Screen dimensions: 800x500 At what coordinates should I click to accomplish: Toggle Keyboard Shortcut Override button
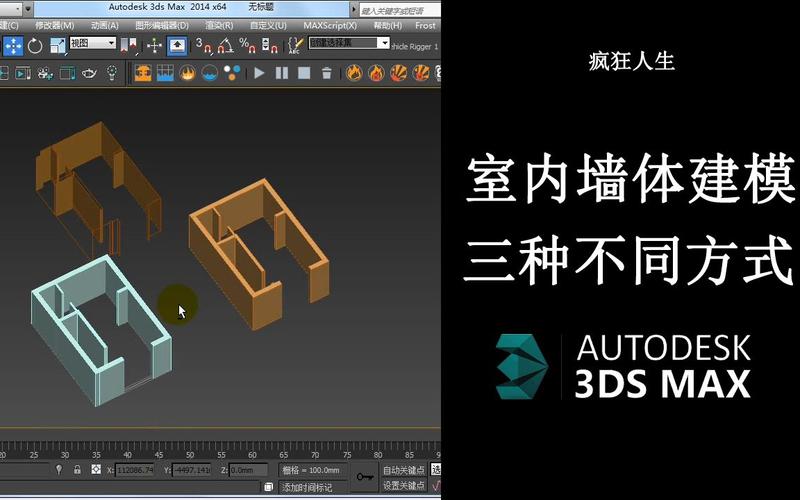pyautogui.click(x=177, y=46)
